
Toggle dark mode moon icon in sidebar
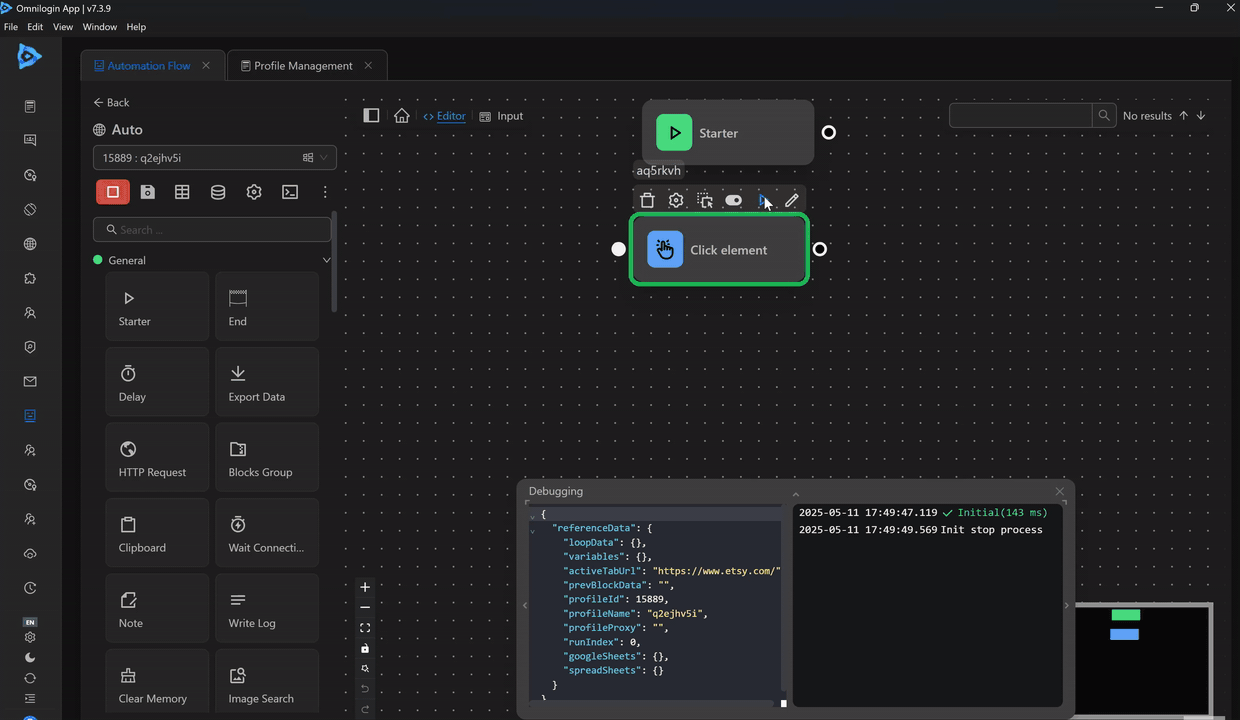tap(30, 658)
